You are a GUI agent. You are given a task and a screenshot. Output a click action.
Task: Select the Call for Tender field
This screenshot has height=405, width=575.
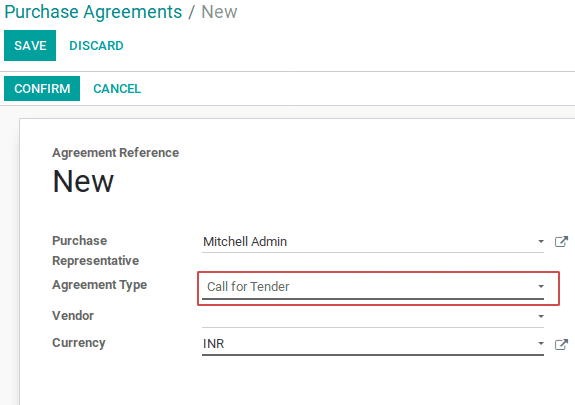coord(373,287)
